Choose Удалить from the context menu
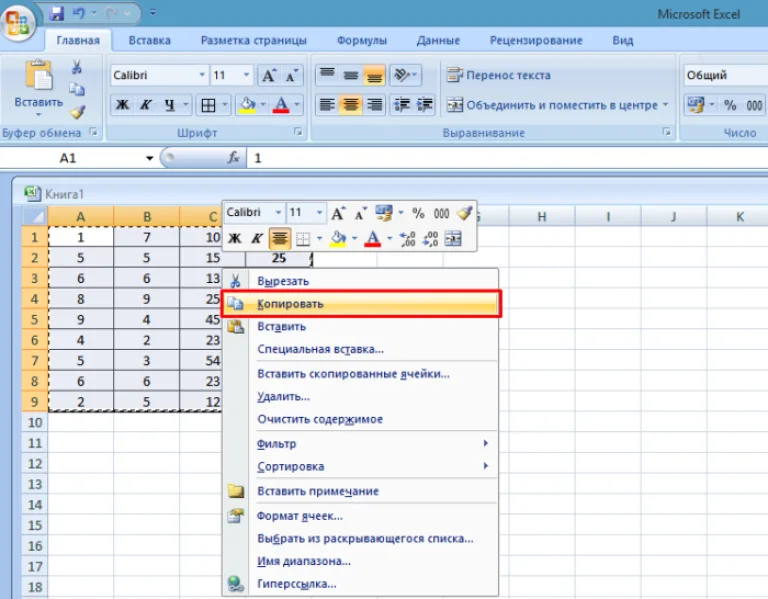Screen dimensions: 768x599 [x=360, y=396]
